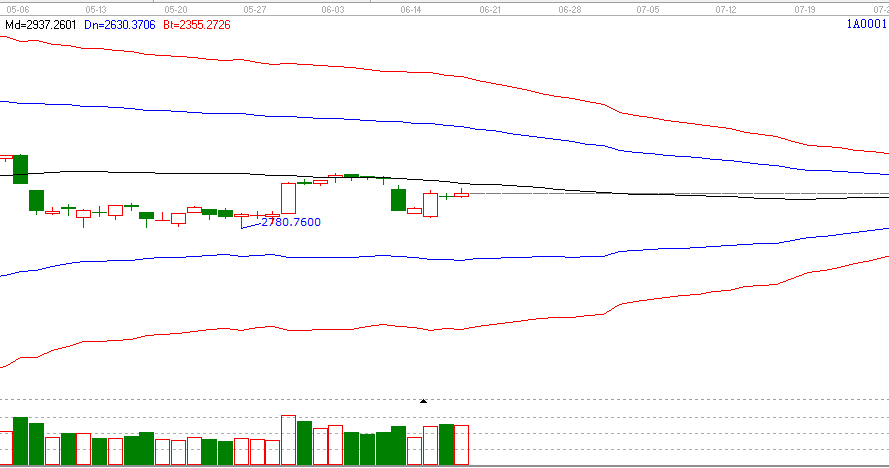
Task: Click the small black triangle marker above volume
Action: click(x=423, y=400)
